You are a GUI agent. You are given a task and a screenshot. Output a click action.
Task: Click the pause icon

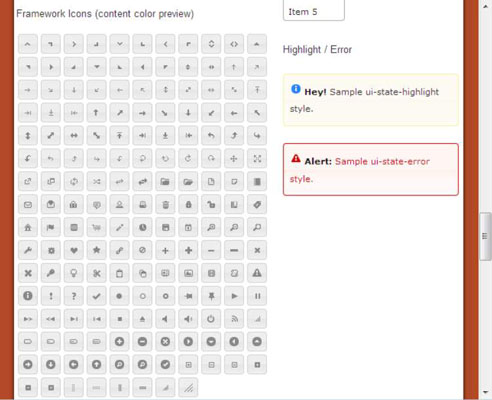coord(257,296)
